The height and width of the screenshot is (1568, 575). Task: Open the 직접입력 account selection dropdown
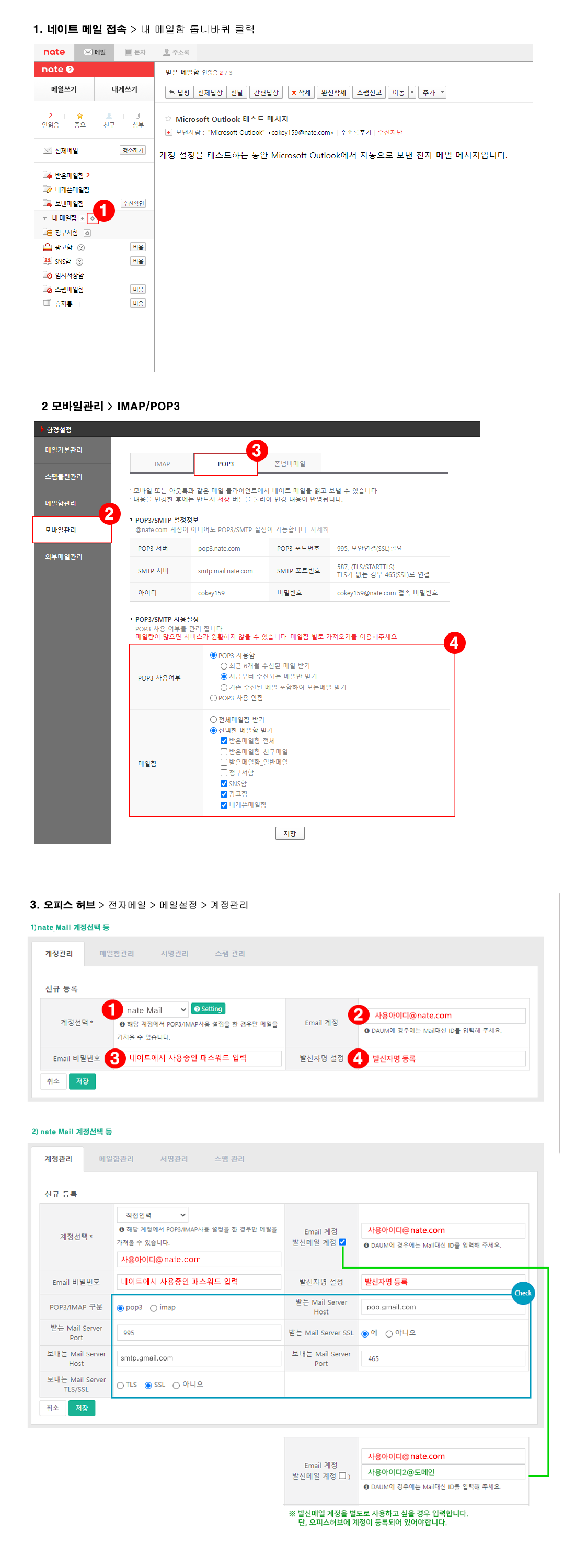point(152,1215)
